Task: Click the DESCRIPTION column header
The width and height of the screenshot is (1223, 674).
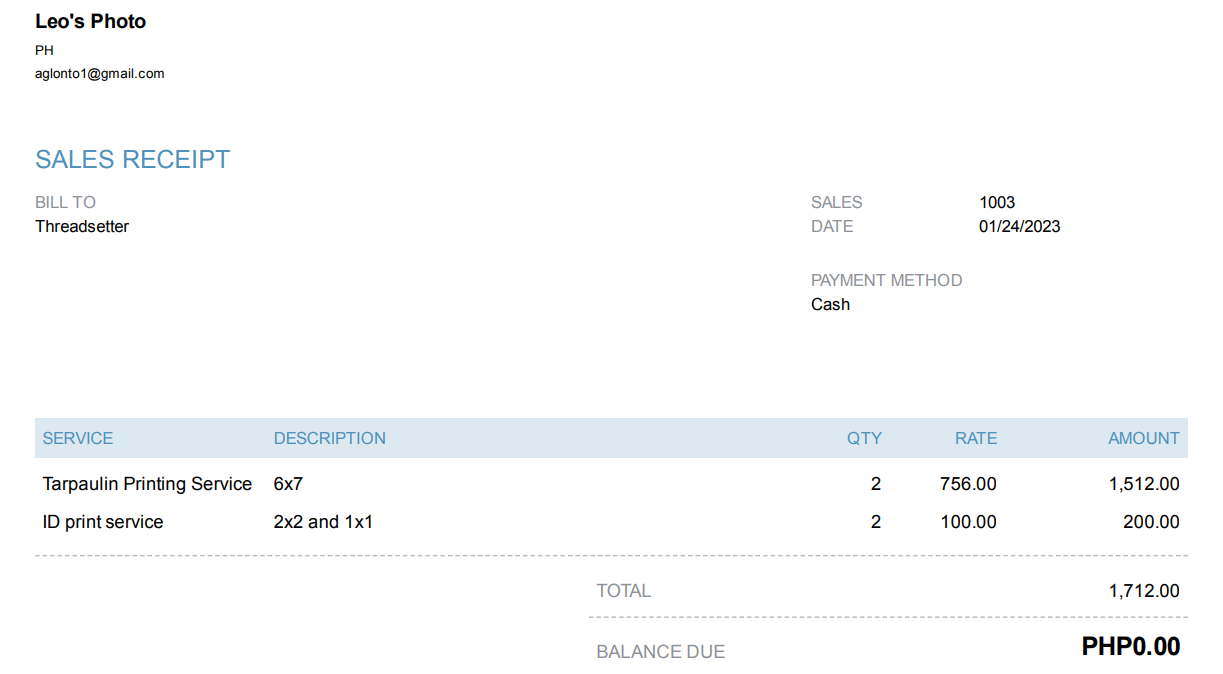Action: pyautogui.click(x=329, y=438)
